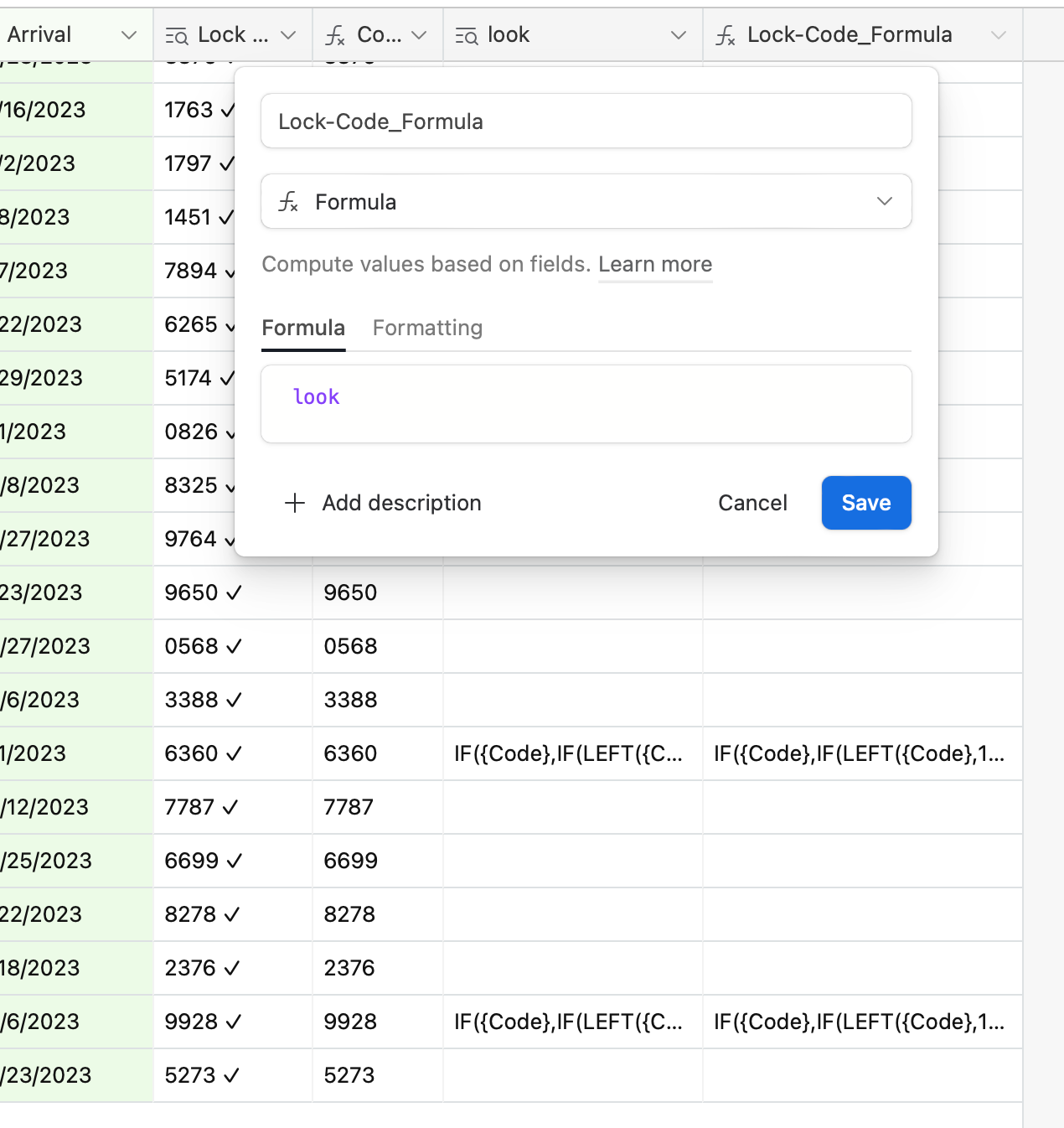Select the Arrival column header

coord(76,35)
